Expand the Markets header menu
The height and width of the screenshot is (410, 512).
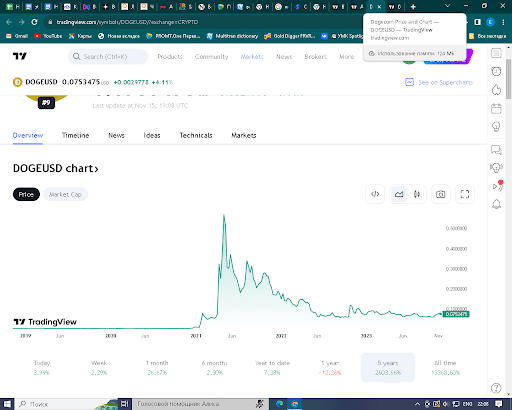(252, 57)
